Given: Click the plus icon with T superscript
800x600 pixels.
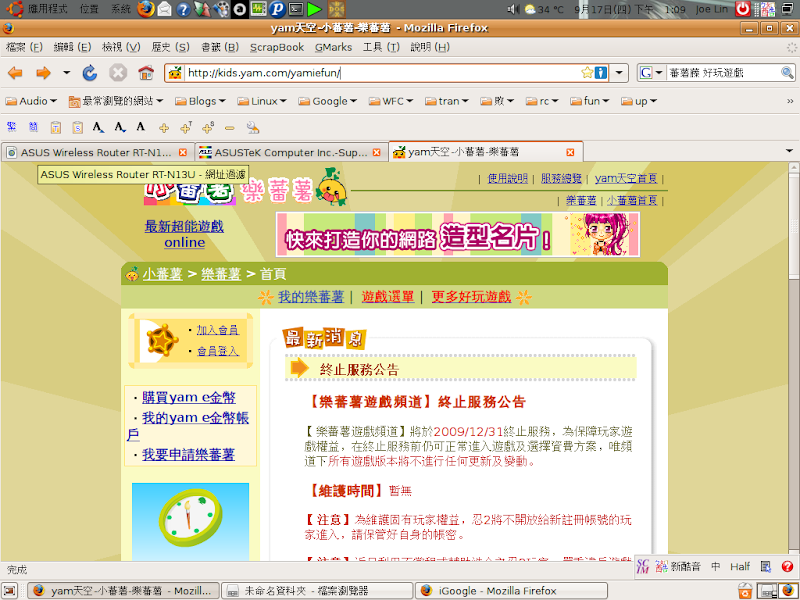Looking at the screenshot, I should click(186, 128).
